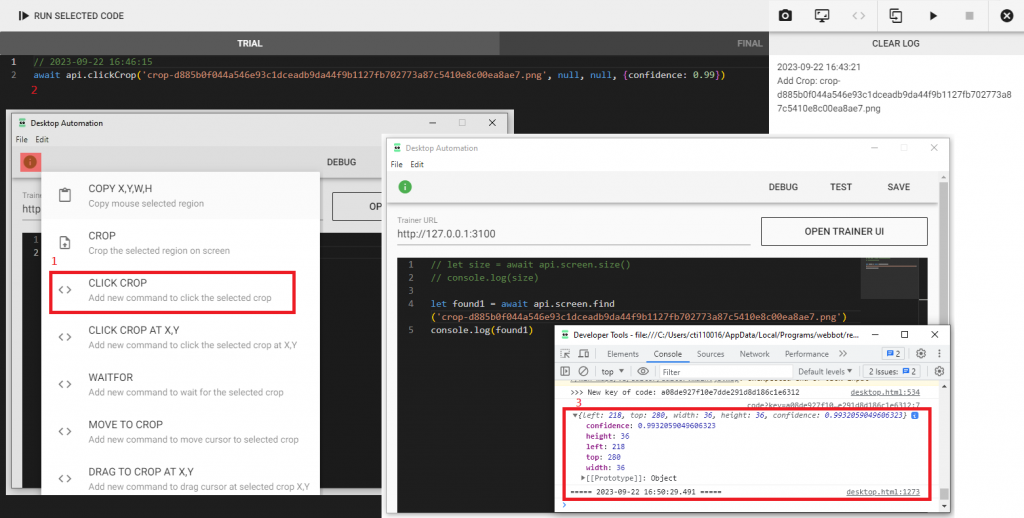Viewport: 1024px width, 518px height.
Task: Select the WAITFOR command entry
Action: (x=181, y=384)
